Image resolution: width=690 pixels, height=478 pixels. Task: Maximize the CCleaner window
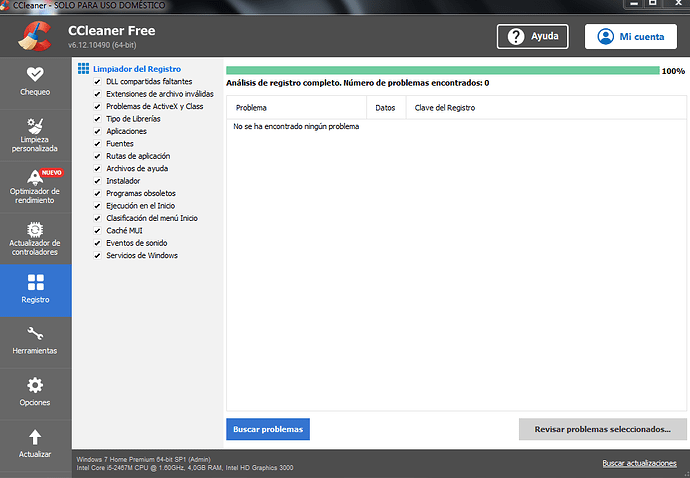tap(653, 4)
